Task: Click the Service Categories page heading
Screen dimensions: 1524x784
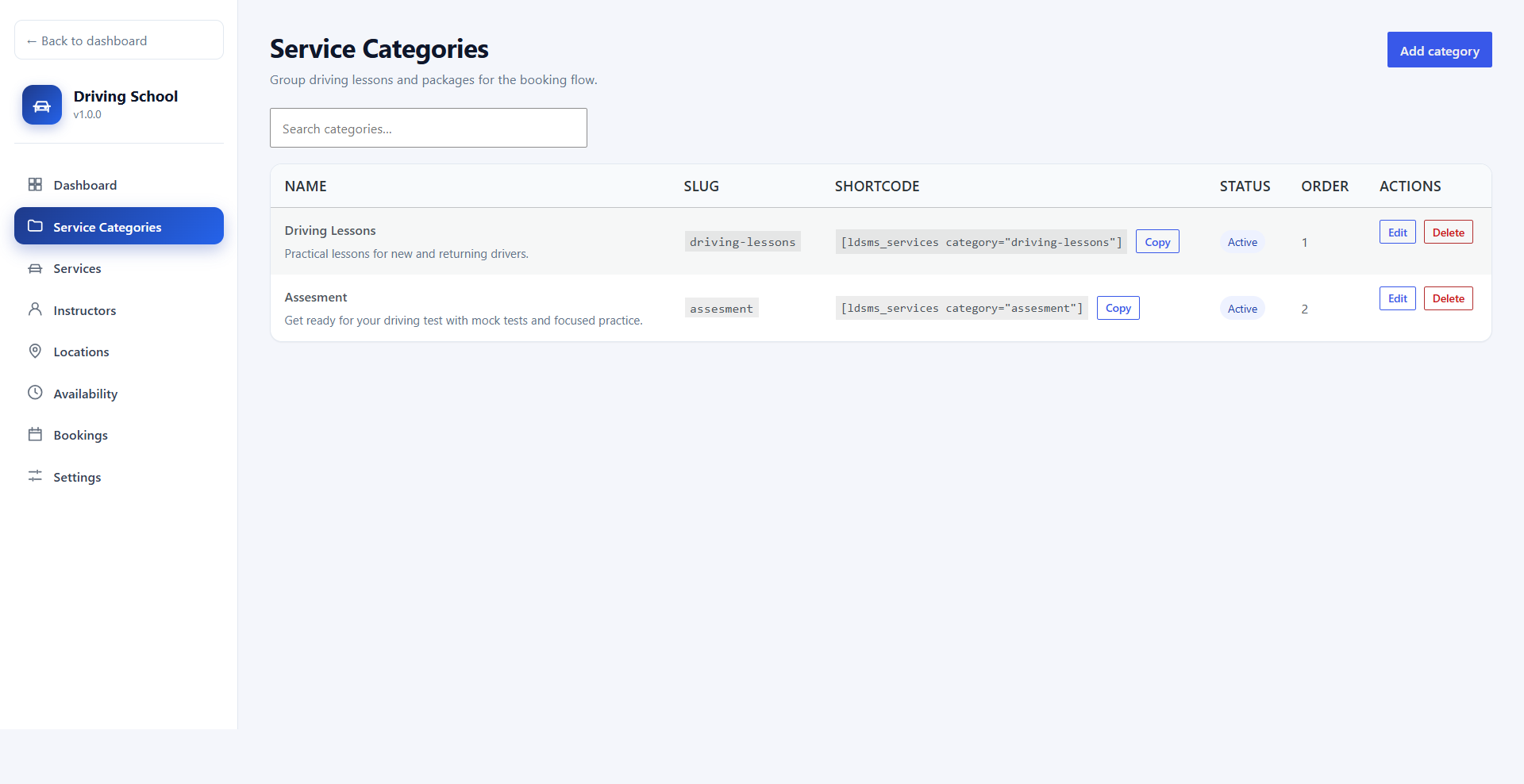Action: [379, 49]
